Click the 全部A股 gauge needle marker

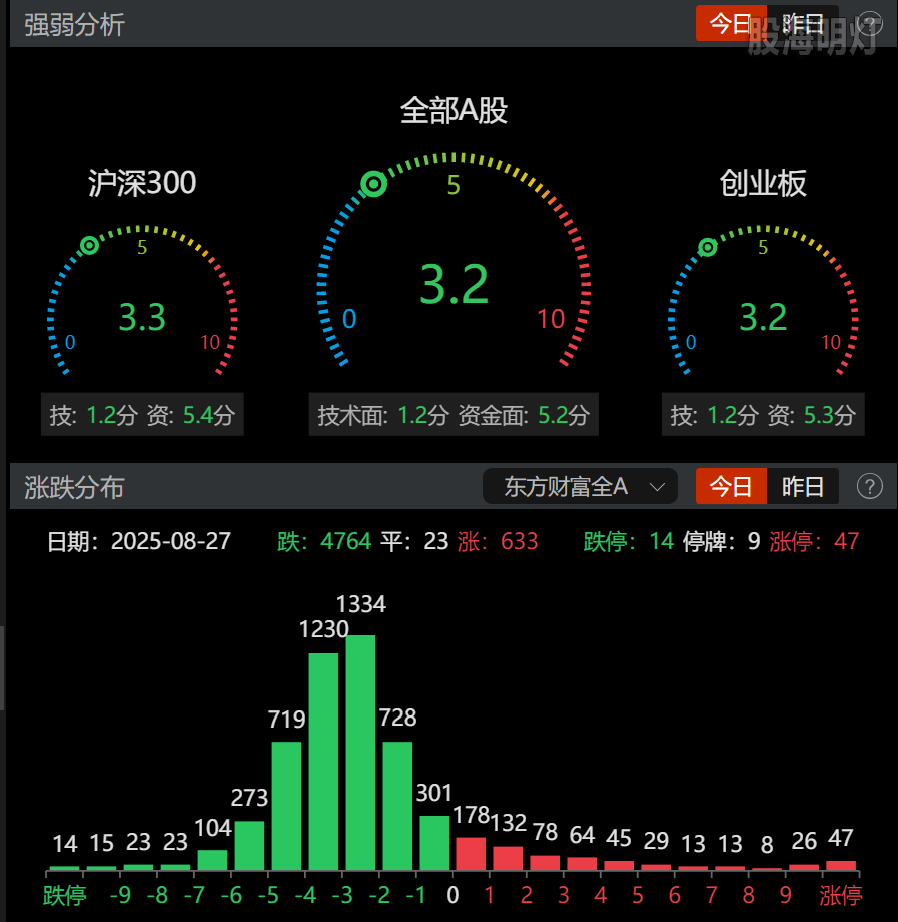373,185
